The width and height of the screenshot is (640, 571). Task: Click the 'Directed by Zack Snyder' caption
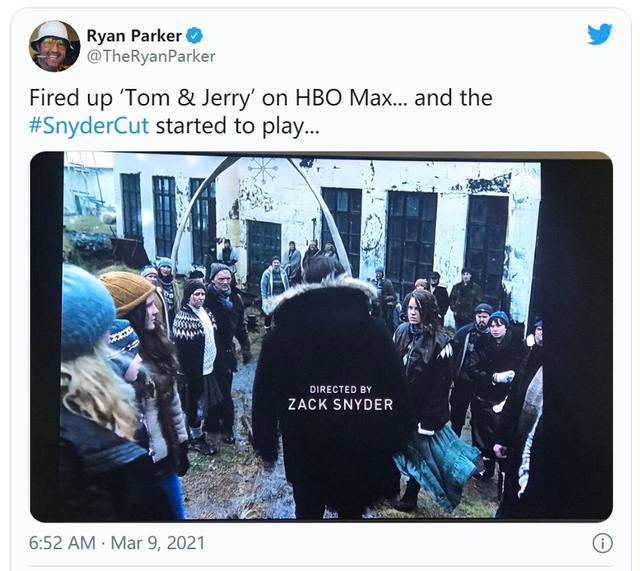(340, 398)
